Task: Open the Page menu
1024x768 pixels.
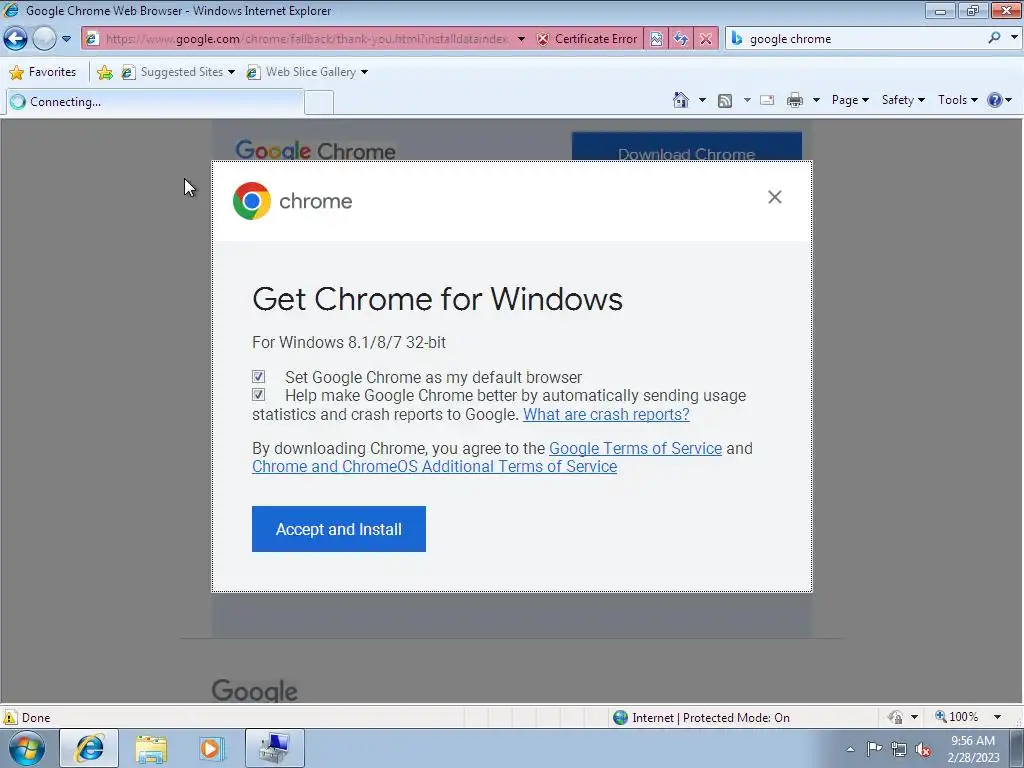Action: click(850, 100)
